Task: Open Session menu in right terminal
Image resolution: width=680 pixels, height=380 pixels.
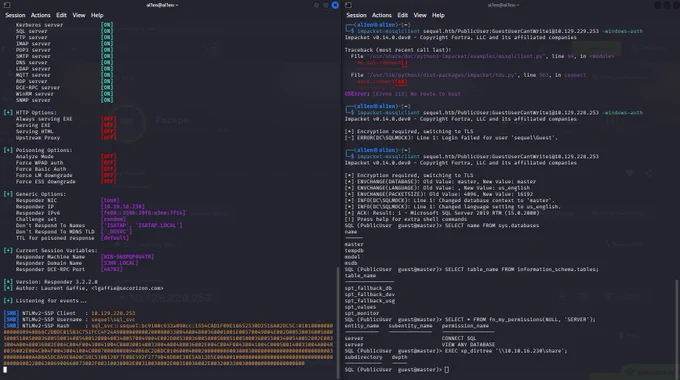Action: [x=356, y=15]
